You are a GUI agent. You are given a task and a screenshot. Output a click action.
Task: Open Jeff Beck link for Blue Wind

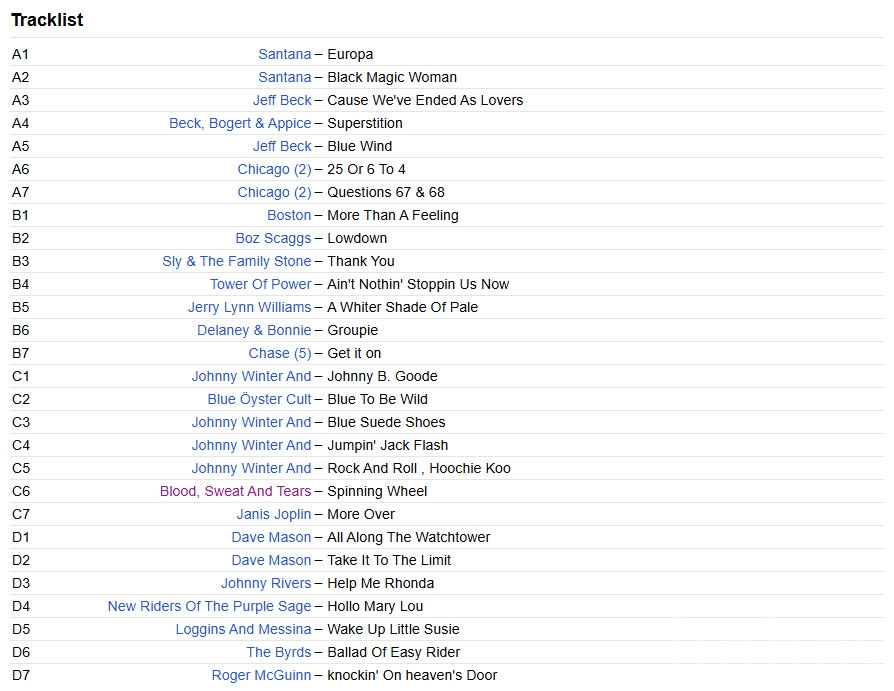click(282, 146)
